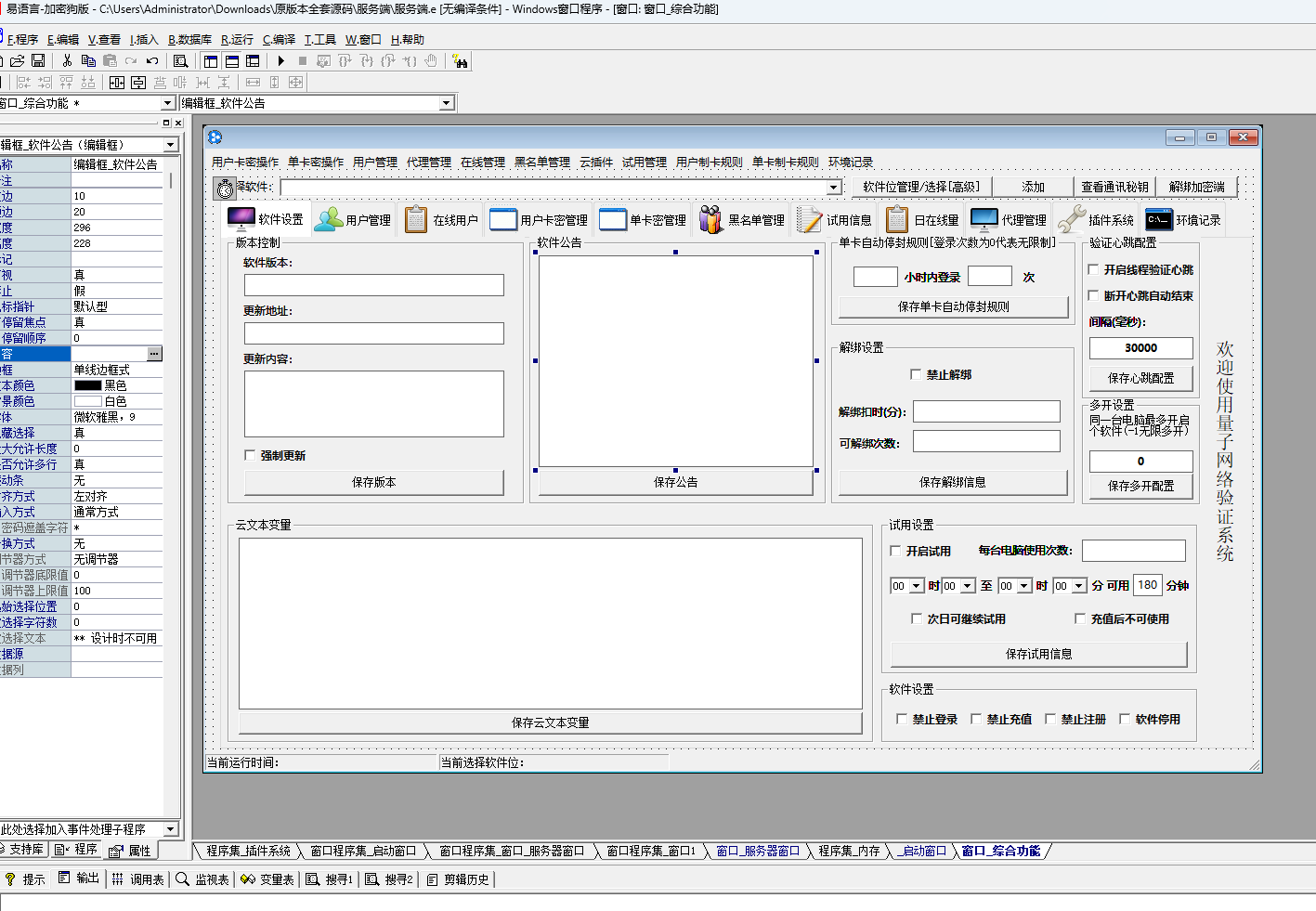
Task: Click the 软件版本 input field
Action: [x=373, y=285]
